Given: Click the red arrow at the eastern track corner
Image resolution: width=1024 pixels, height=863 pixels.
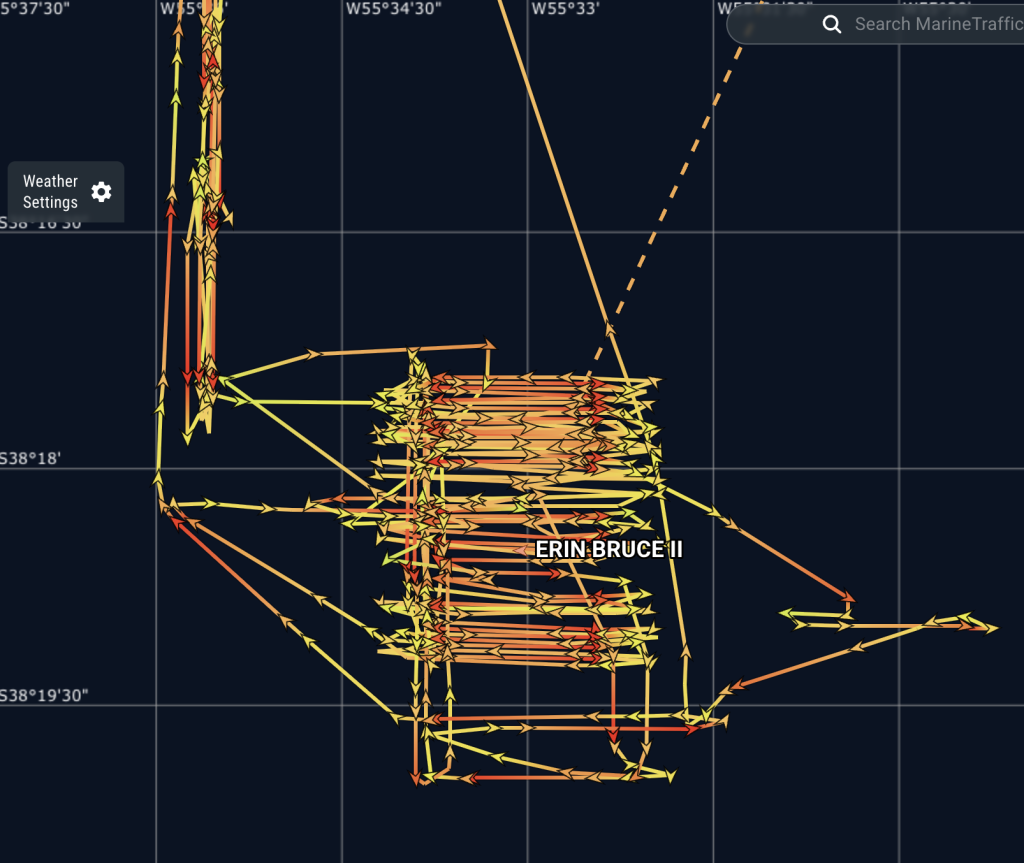Looking at the screenshot, I should click(849, 597).
